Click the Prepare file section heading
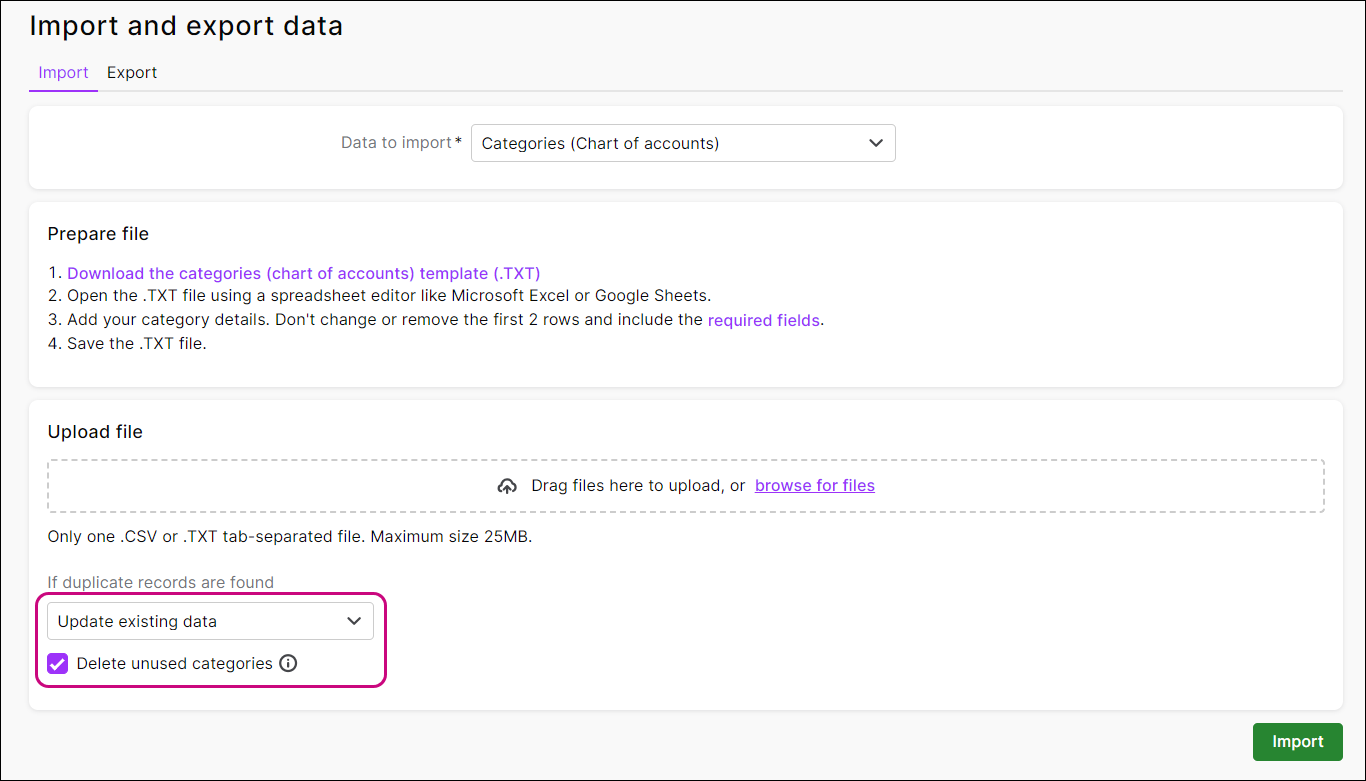Image resolution: width=1366 pixels, height=781 pixels. [x=98, y=233]
